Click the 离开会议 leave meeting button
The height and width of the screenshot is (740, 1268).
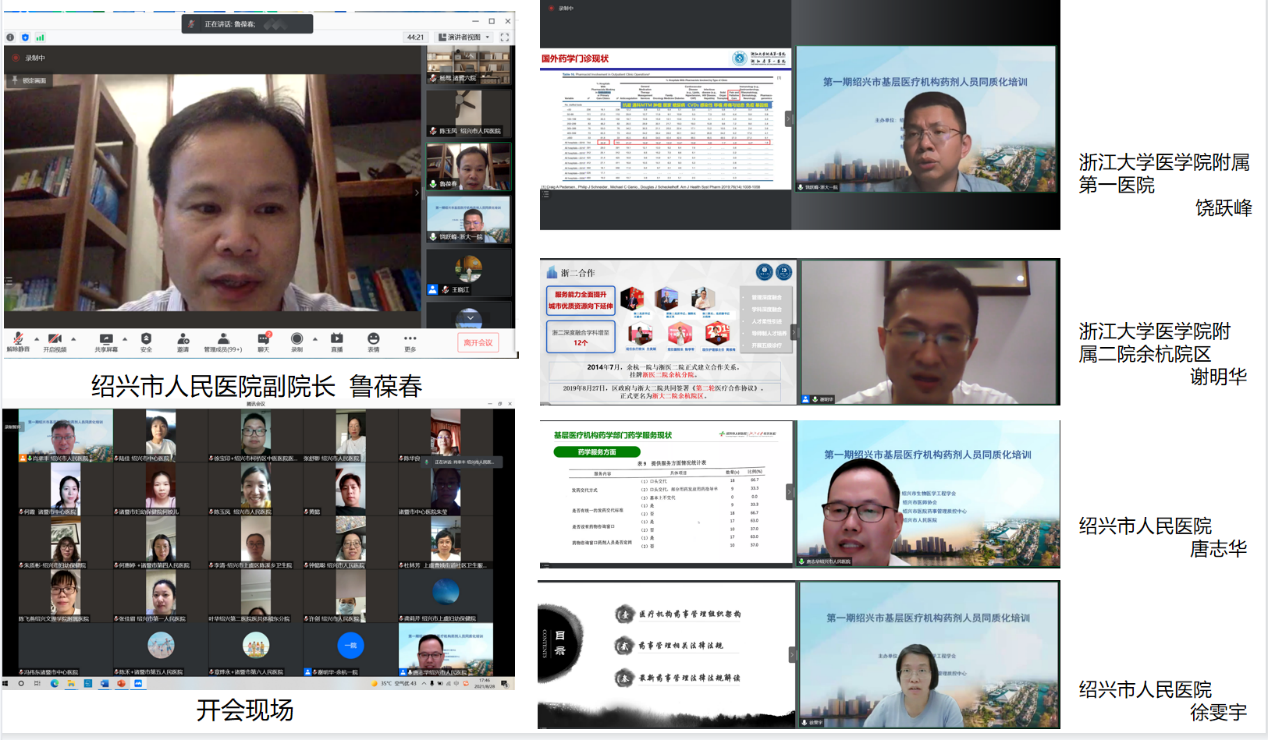click(x=478, y=343)
